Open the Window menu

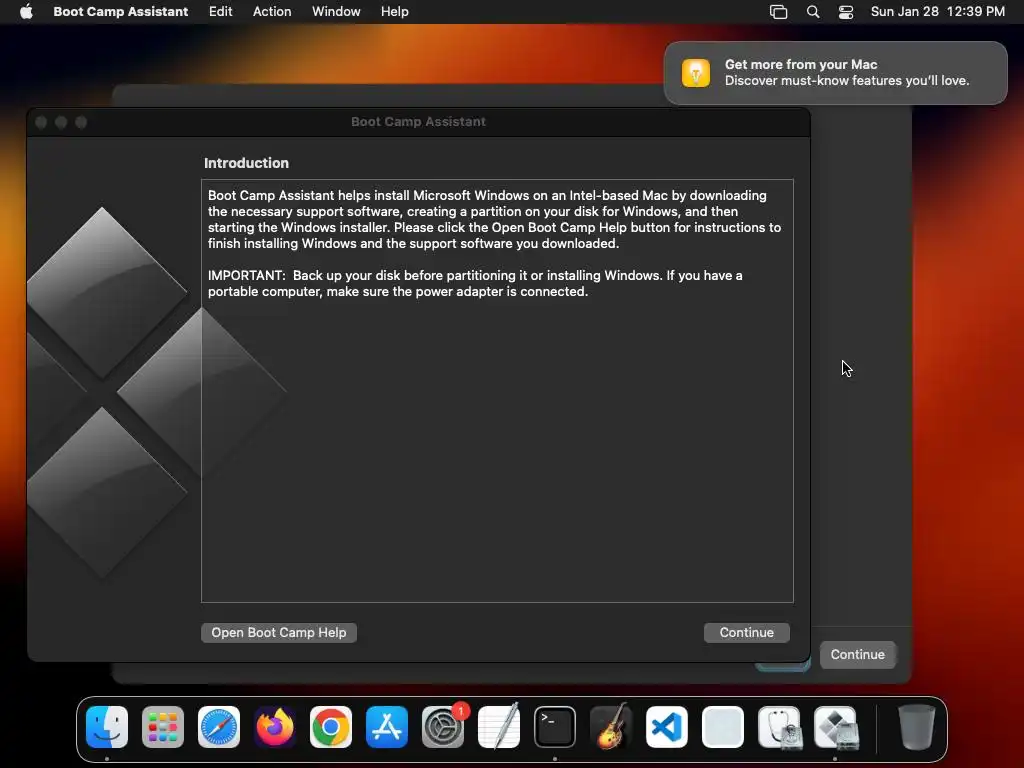(x=336, y=12)
